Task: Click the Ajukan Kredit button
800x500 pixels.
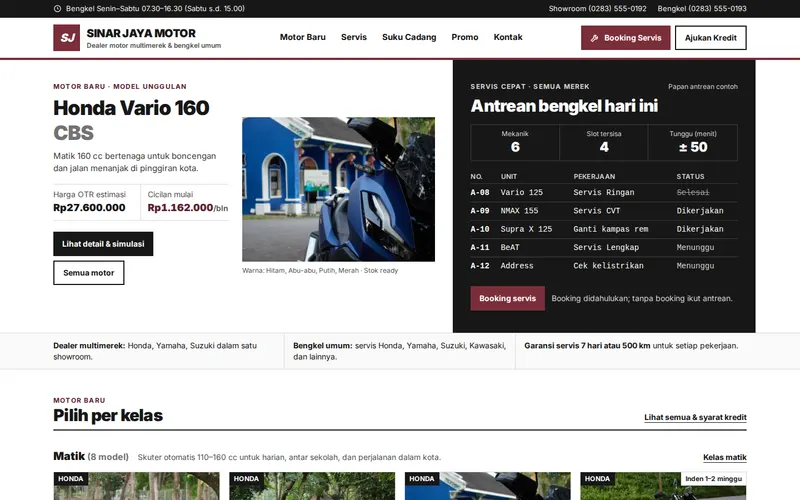Action: tap(711, 38)
